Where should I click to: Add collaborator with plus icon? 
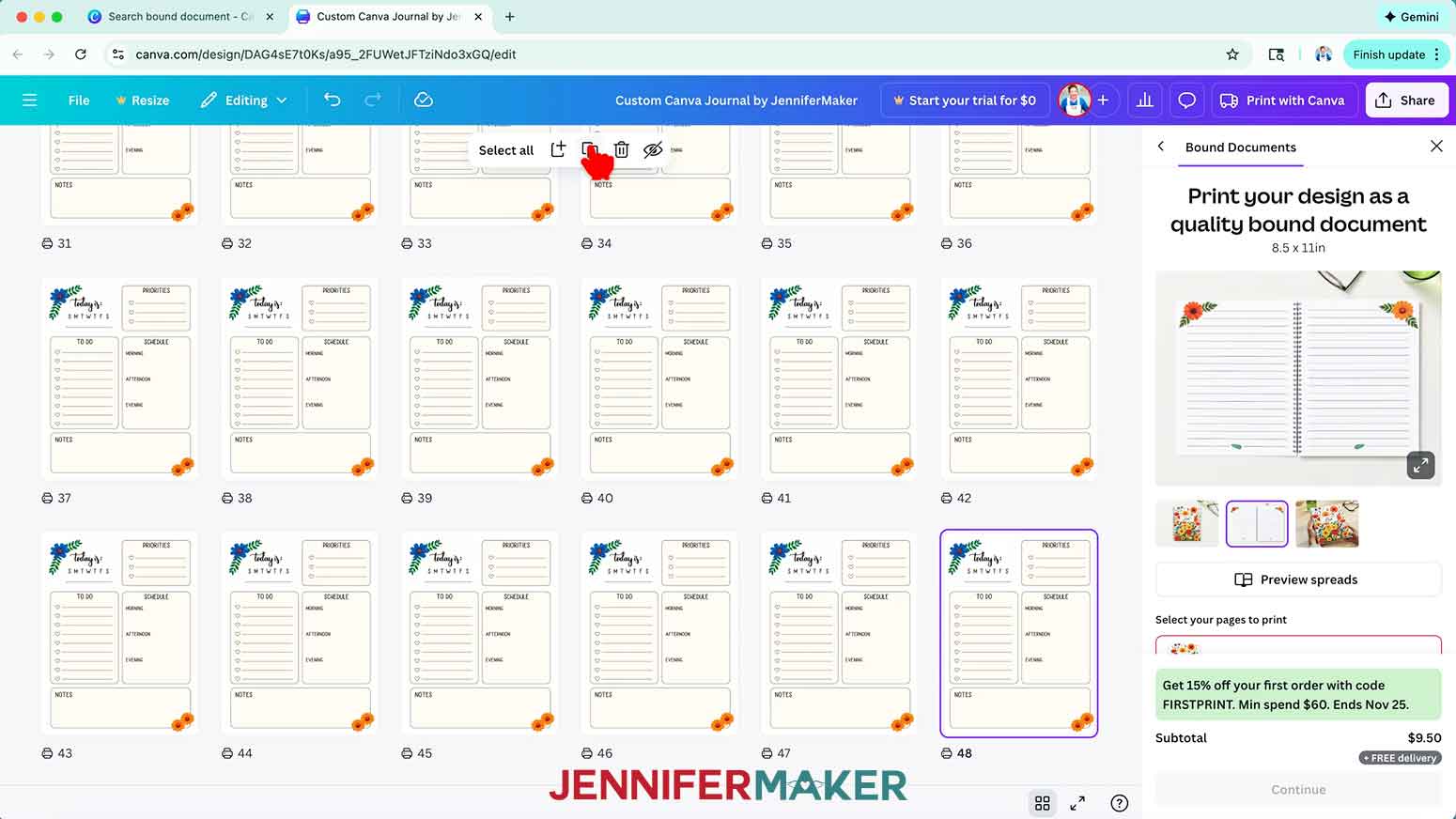click(1103, 100)
